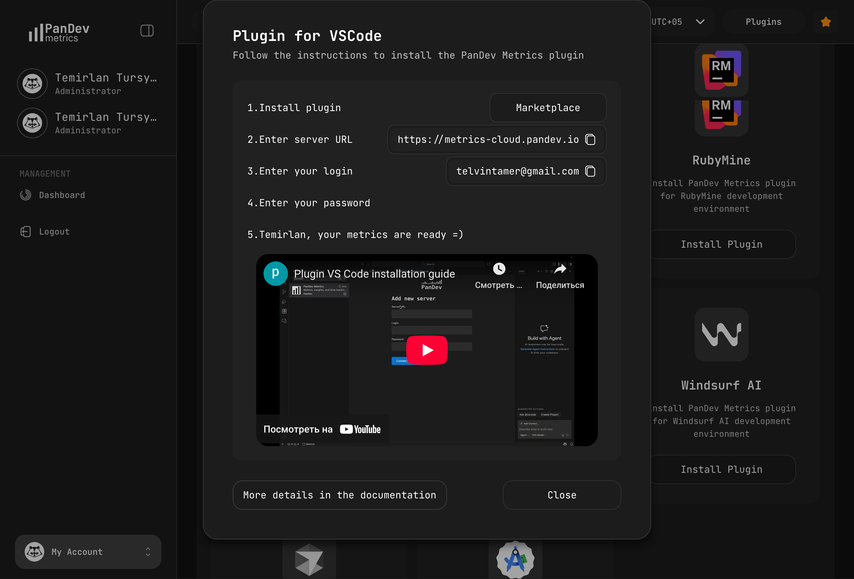Image resolution: width=854 pixels, height=579 pixels.
Task: Open video title Plugin VS Code installation guide
Action: click(x=374, y=274)
